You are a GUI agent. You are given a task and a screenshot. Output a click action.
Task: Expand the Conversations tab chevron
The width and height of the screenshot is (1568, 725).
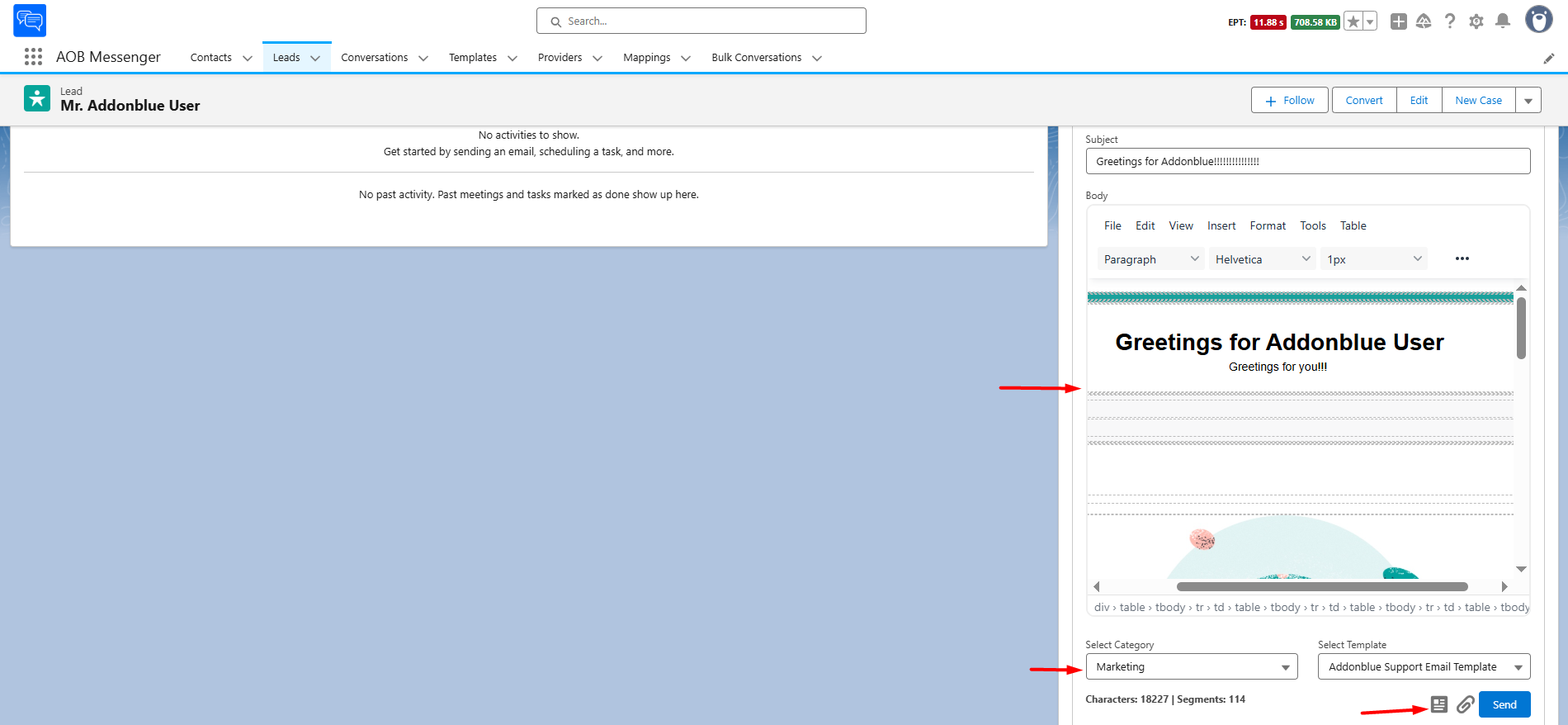point(423,58)
